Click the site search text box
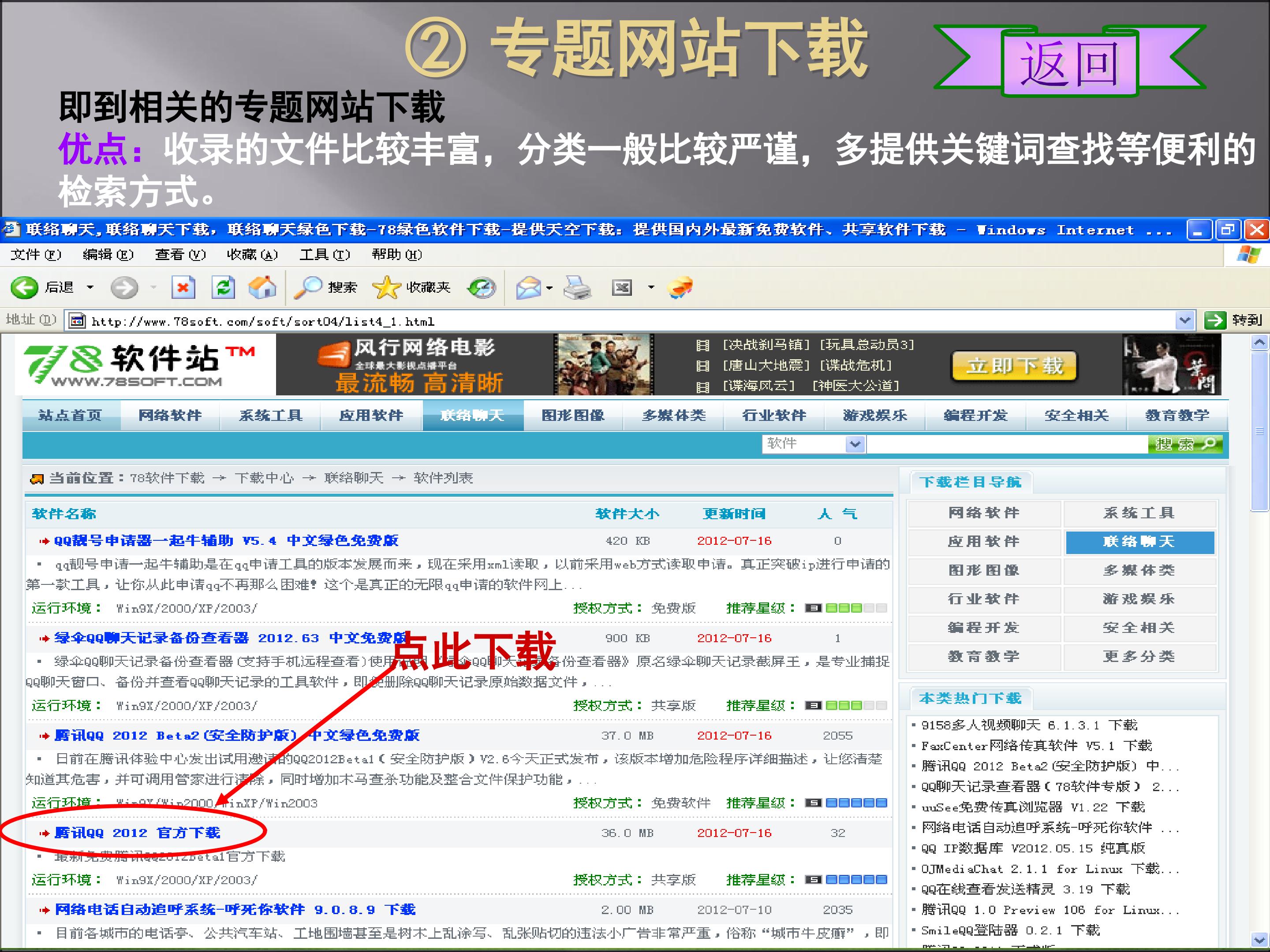The image size is (1270, 952). [x=1007, y=444]
